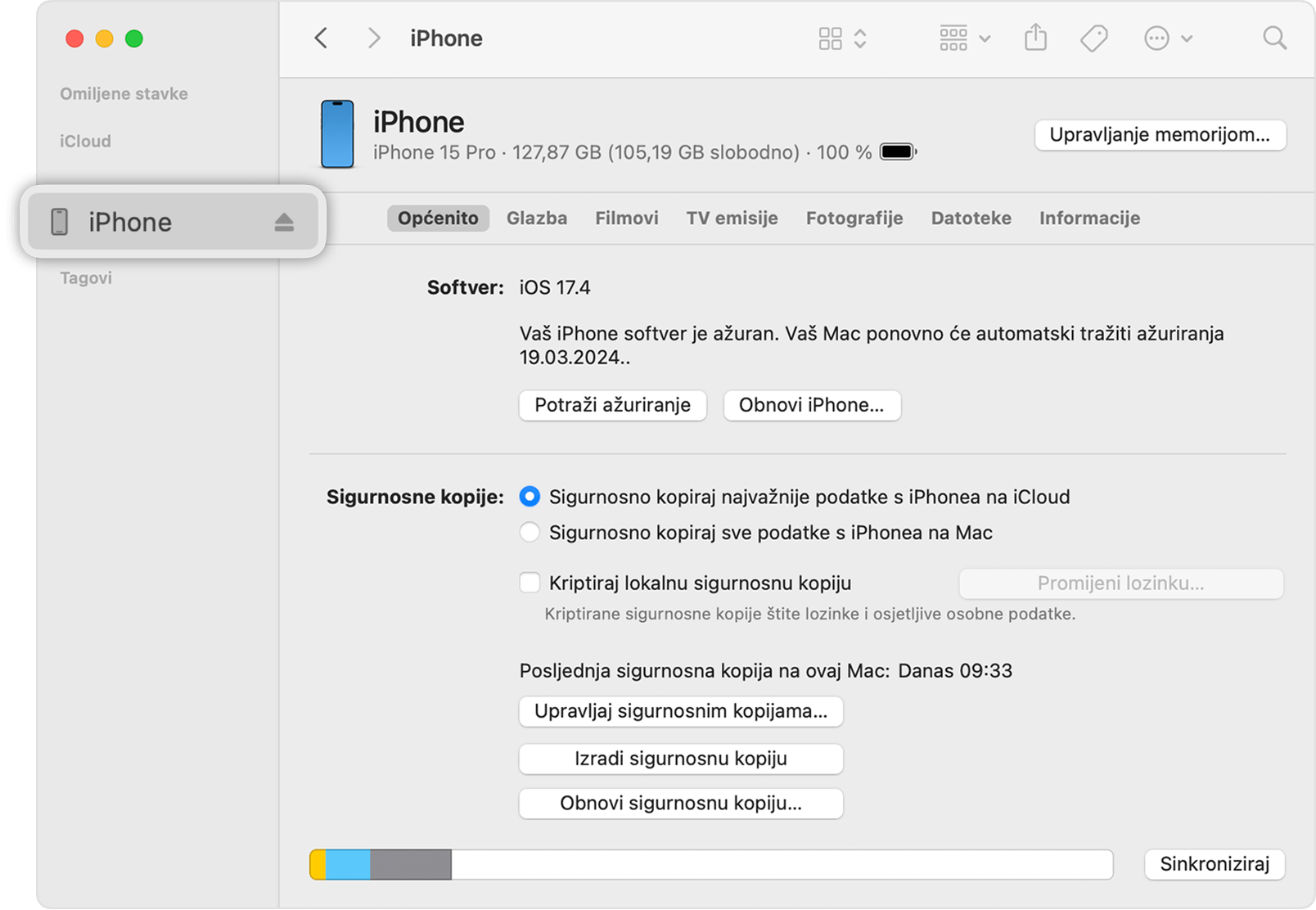
Task: Eject the iPhone from sidebar
Action: pyautogui.click(x=284, y=222)
